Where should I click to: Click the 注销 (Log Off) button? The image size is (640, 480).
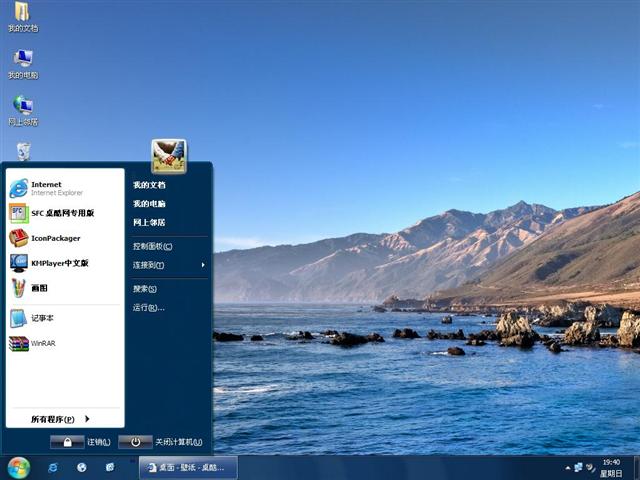(81, 442)
